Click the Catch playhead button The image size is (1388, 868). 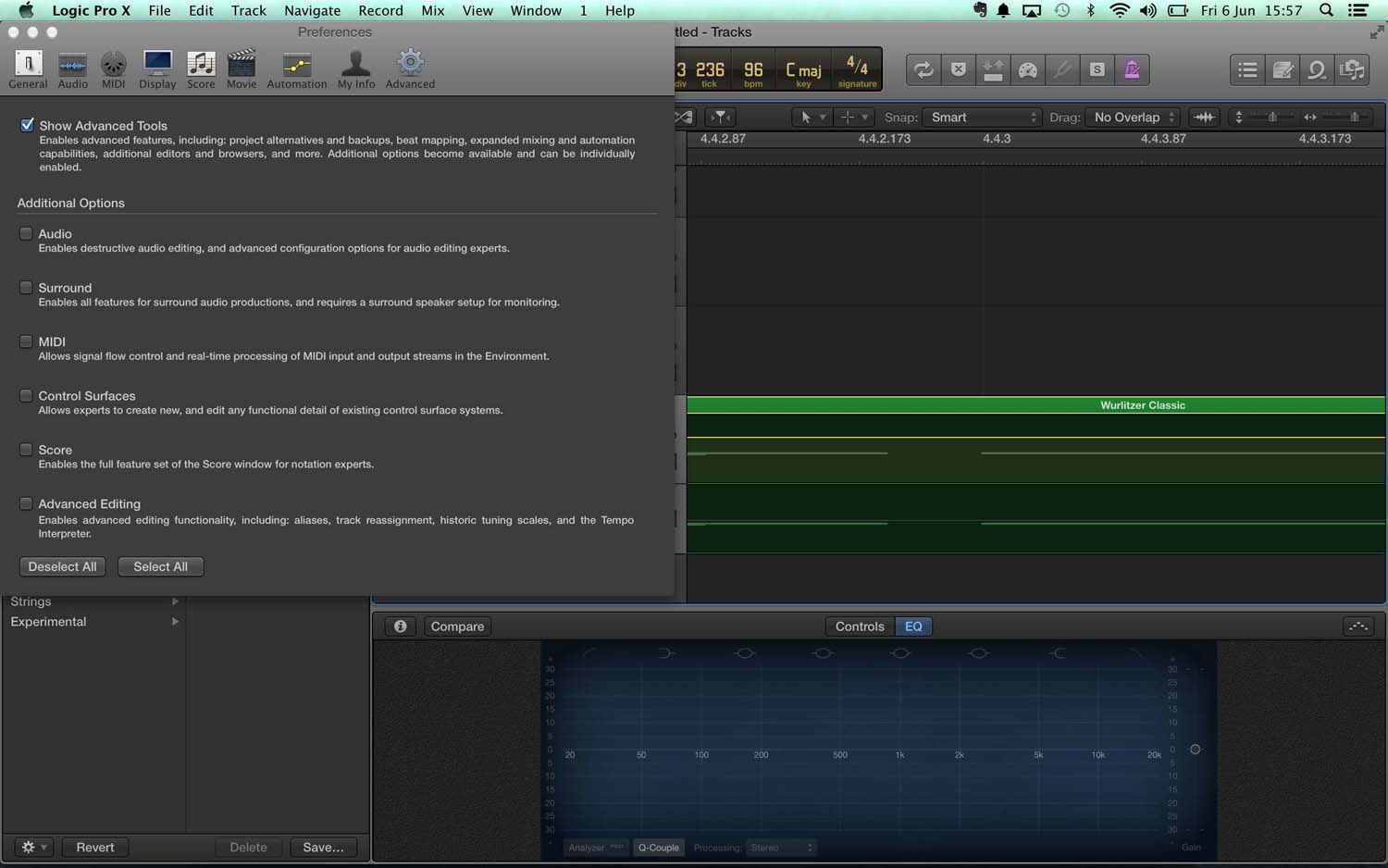[x=721, y=117]
